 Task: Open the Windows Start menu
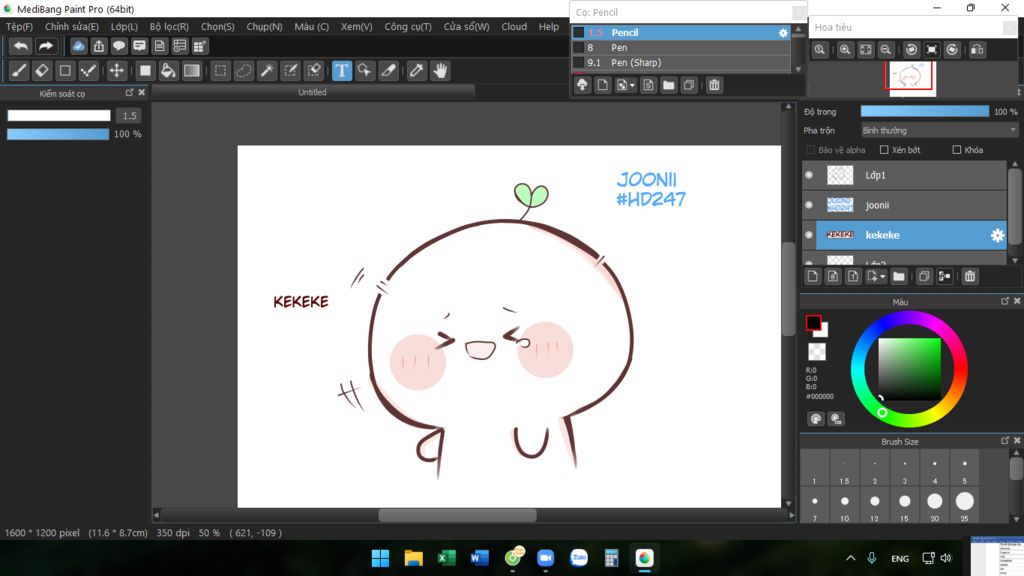(380, 558)
